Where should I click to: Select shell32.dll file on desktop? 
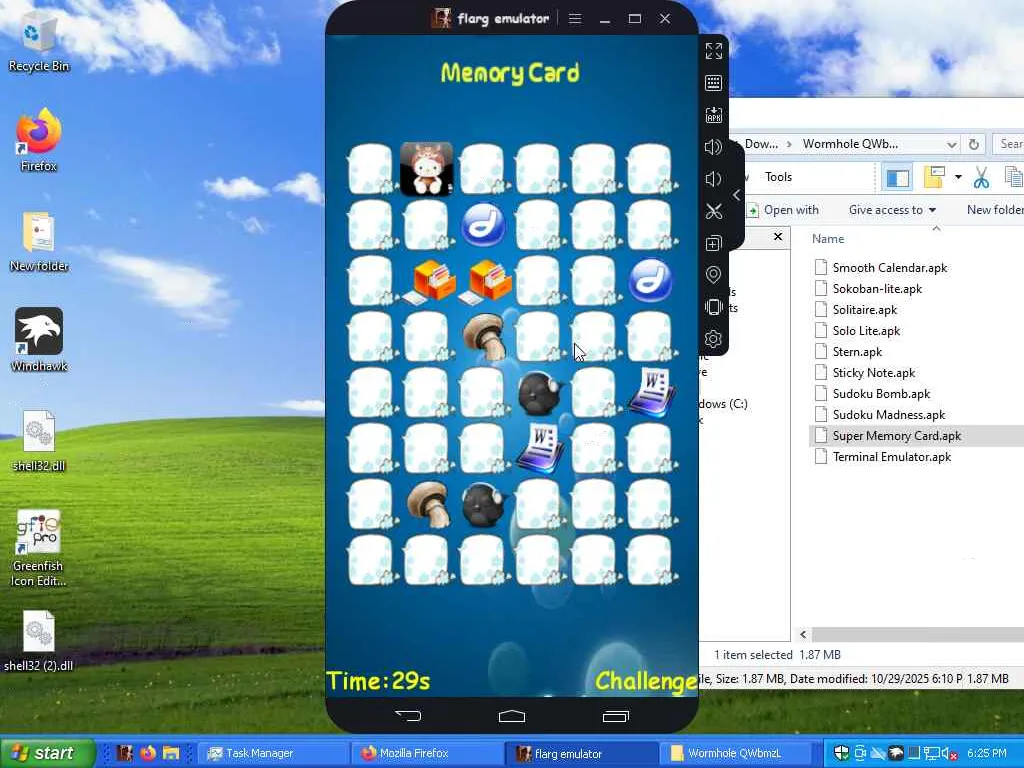click(39, 441)
